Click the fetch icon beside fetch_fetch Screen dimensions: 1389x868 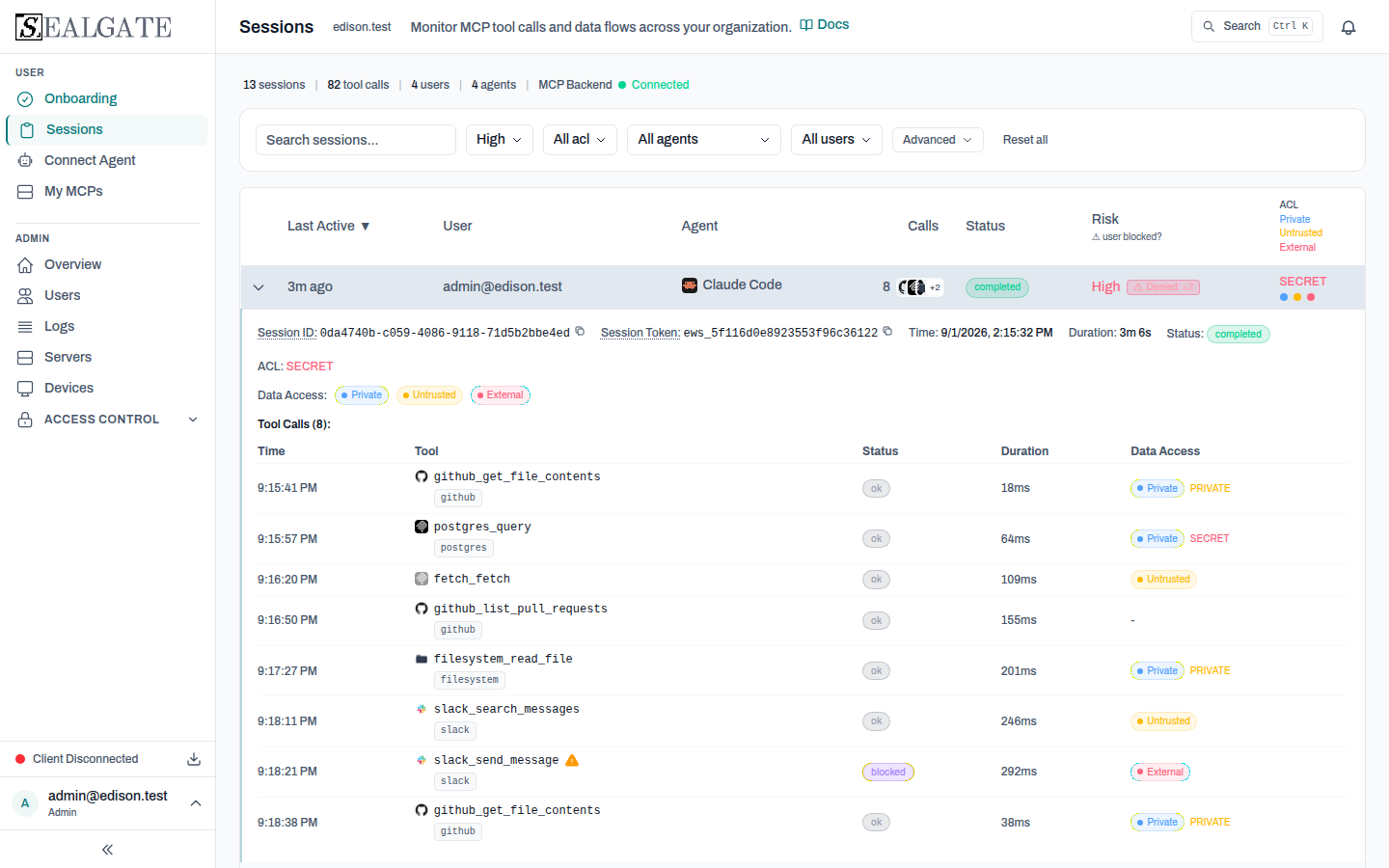coord(422,579)
